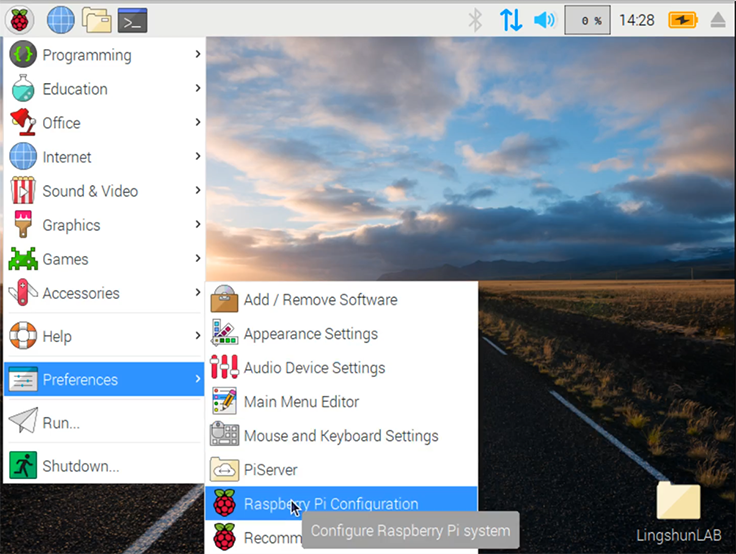Expand the Accessories submenu arrow

[198, 292]
